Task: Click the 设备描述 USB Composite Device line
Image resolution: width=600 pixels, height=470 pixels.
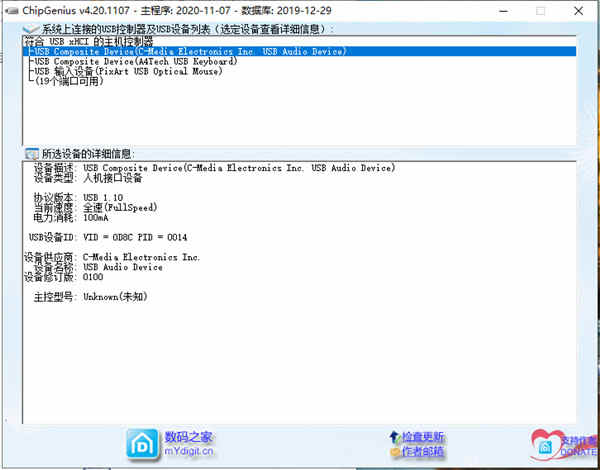Action: coord(214,168)
